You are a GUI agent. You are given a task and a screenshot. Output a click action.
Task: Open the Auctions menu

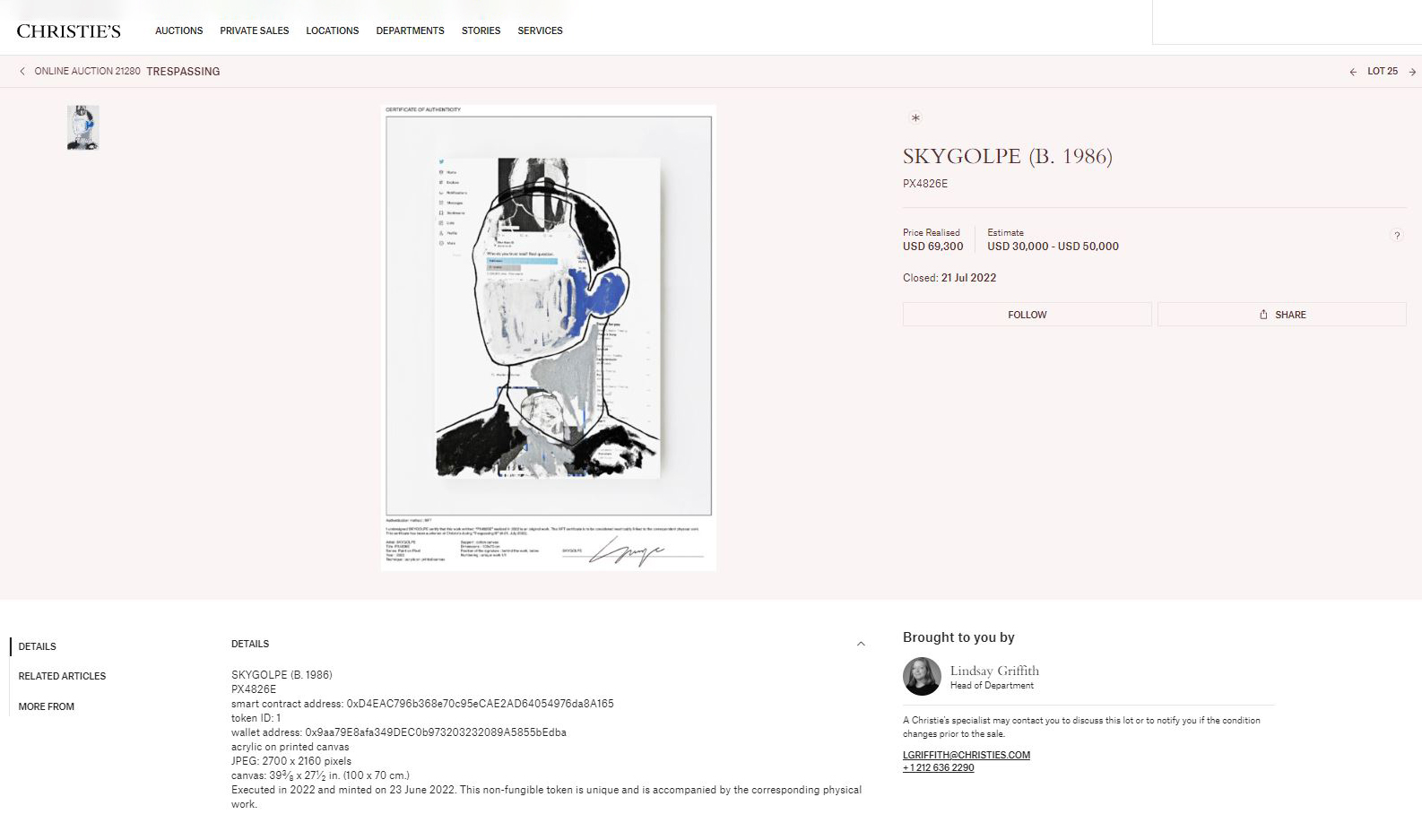pos(179,30)
